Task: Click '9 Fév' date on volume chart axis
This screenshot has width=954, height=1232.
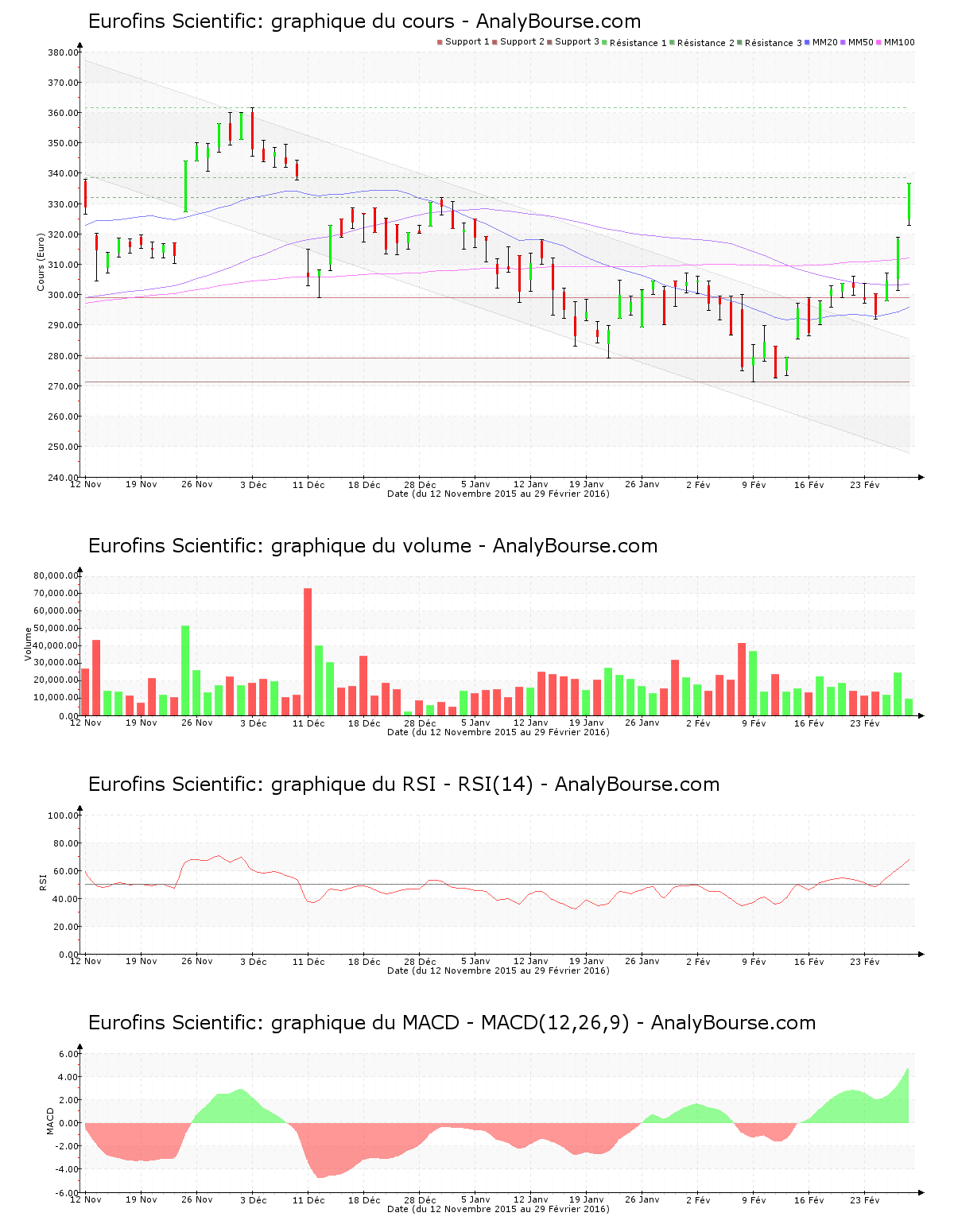Action: coord(754,723)
